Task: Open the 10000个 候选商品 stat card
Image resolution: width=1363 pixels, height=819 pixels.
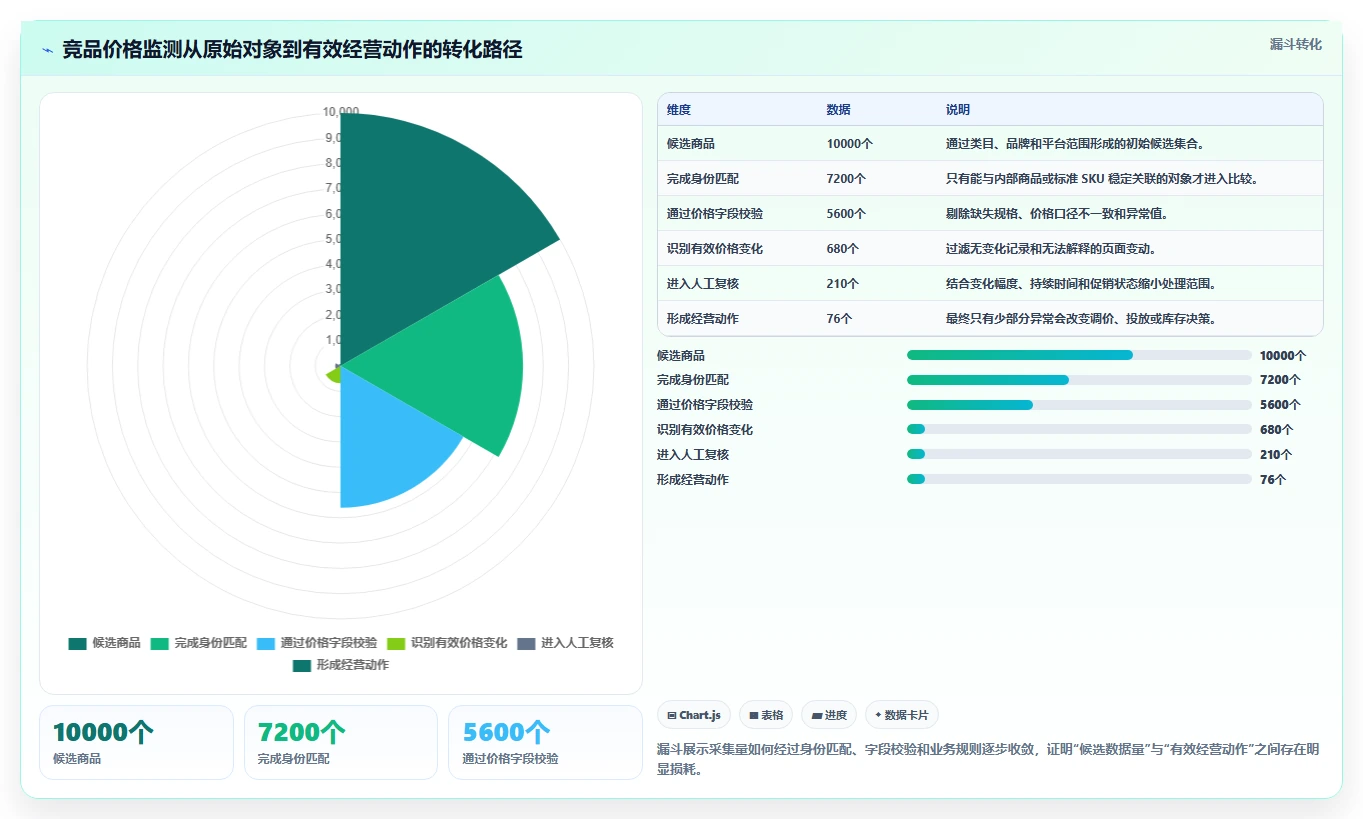Action: click(136, 743)
